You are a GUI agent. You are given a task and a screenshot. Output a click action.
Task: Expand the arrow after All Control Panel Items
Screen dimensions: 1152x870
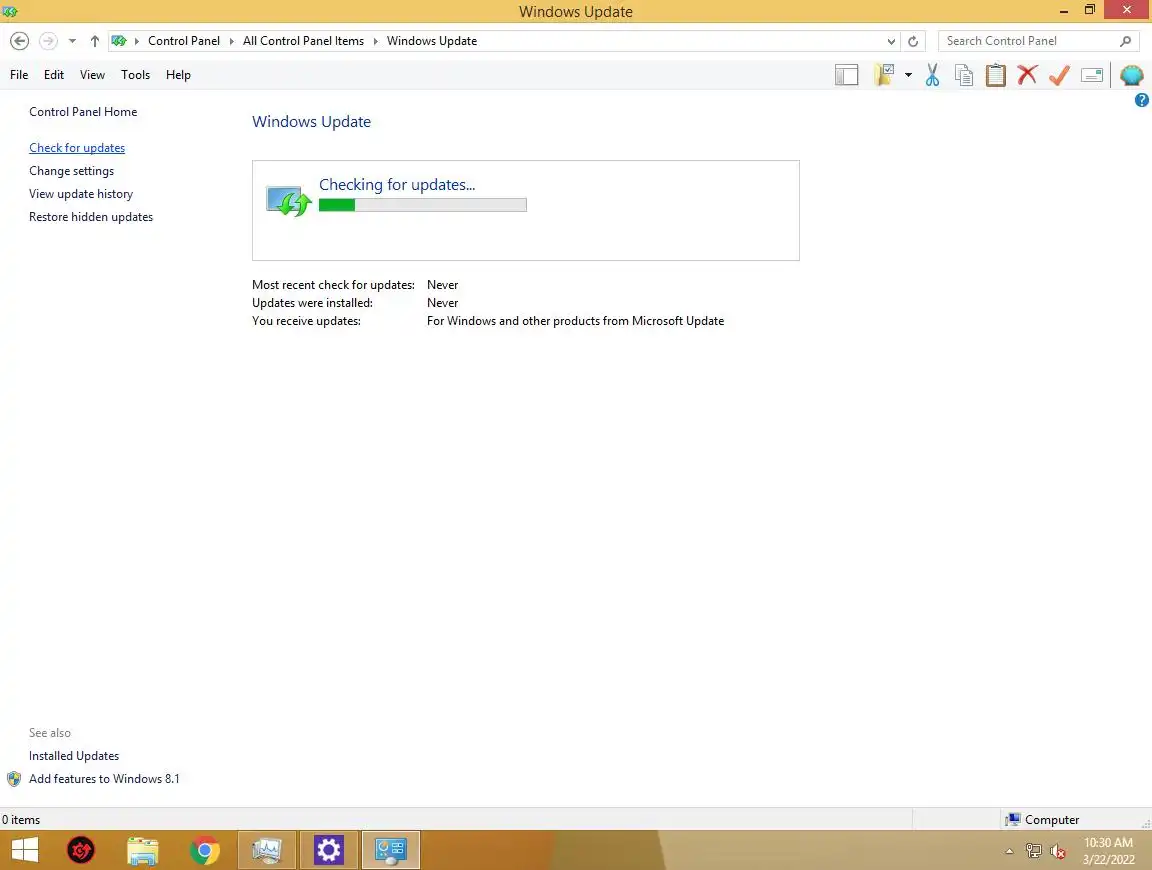(x=375, y=41)
